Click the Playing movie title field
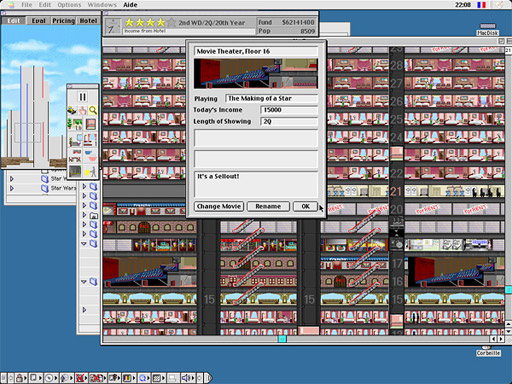This screenshot has width=512, height=384. [271, 98]
